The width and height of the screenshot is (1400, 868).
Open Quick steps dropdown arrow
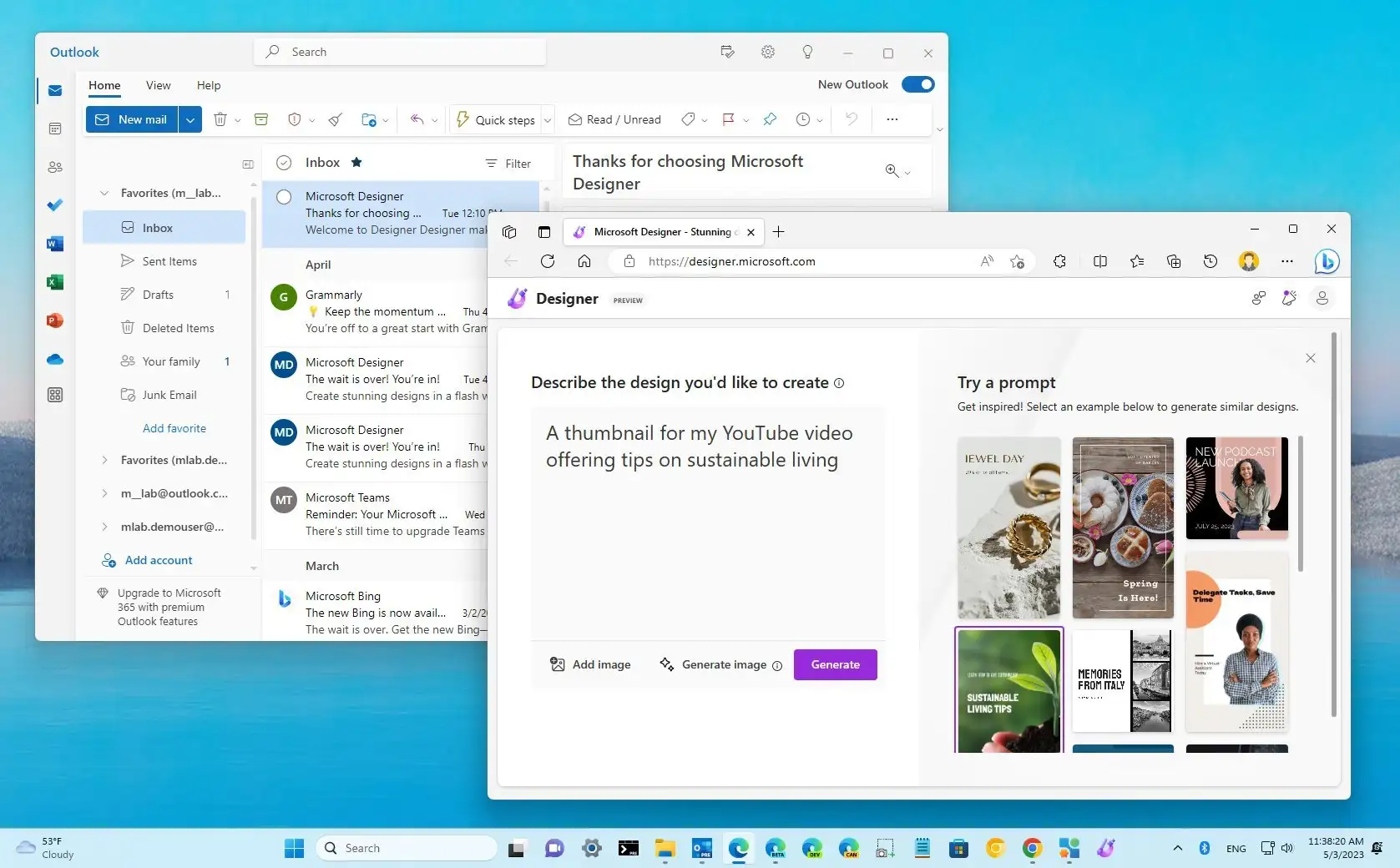coord(548,120)
